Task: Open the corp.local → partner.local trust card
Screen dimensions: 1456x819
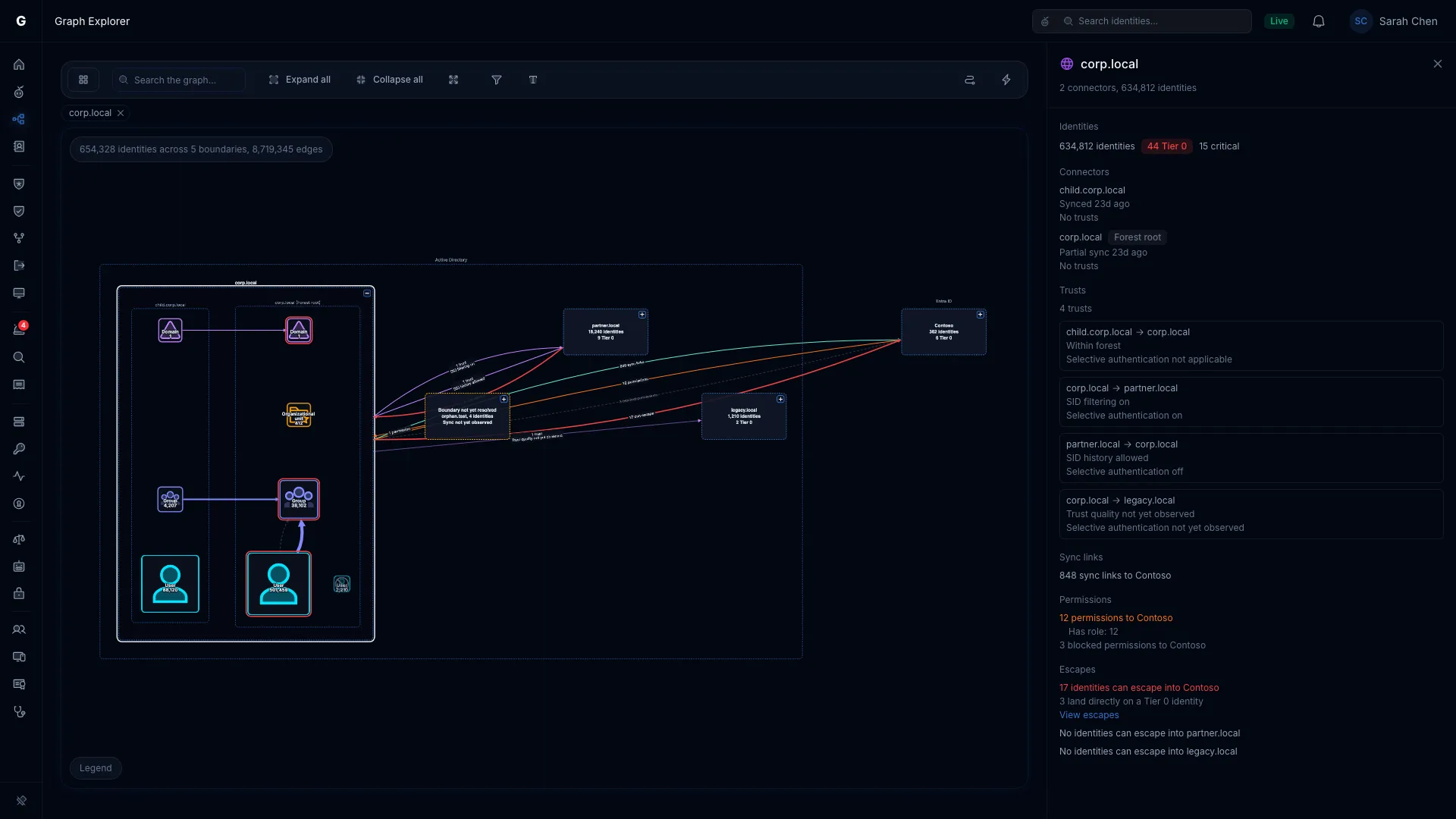Action: (x=1250, y=402)
